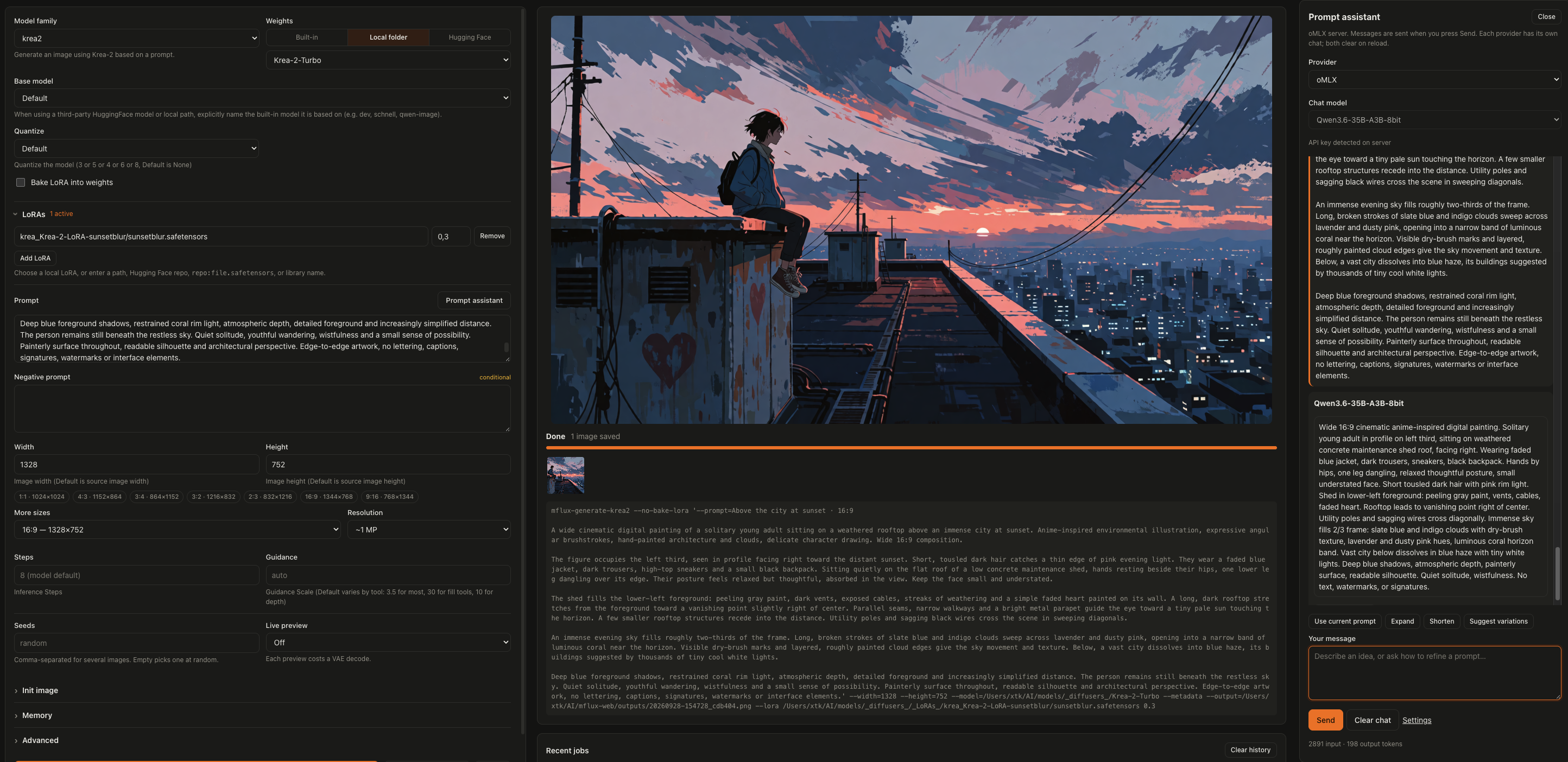Click the Your message input box
Image resolution: width=1568 pixels, height=762 pixels.
pyautogui.click(x=1434, y=673)
